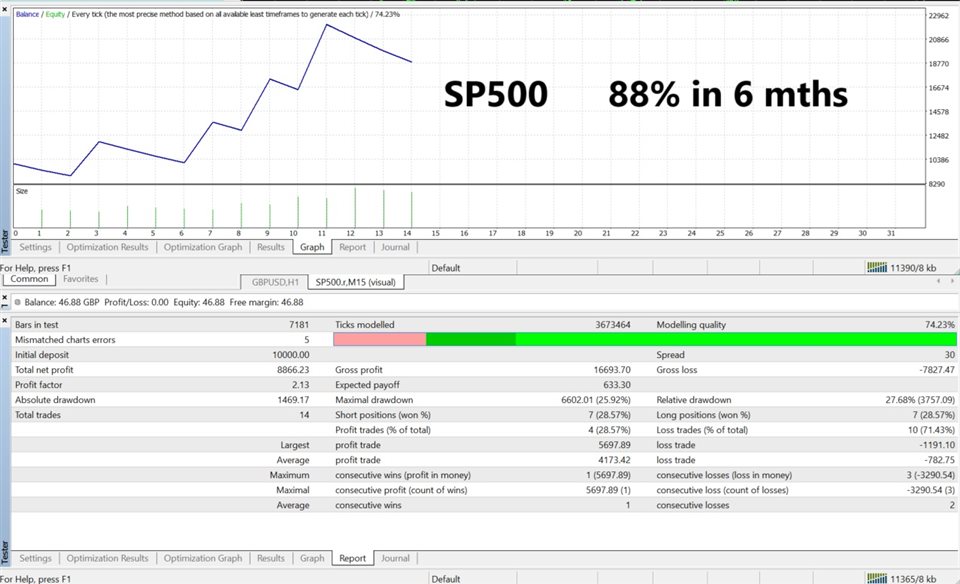
Task: Click the Long positions (won %) label
Action: pyautogui.click(x=703, y=414)
